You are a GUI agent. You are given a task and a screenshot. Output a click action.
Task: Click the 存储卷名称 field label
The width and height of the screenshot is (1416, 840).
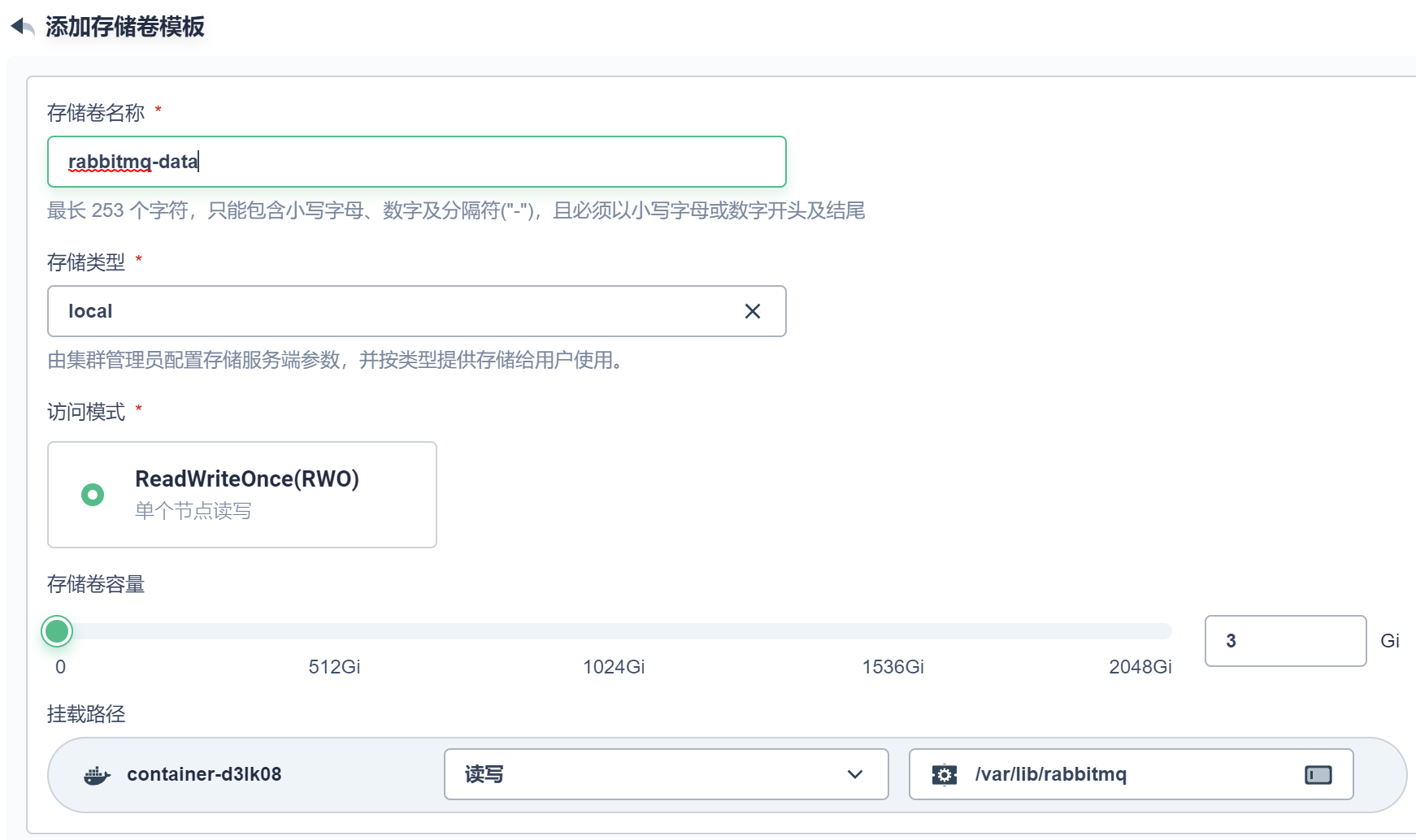[x=96, y=113]
